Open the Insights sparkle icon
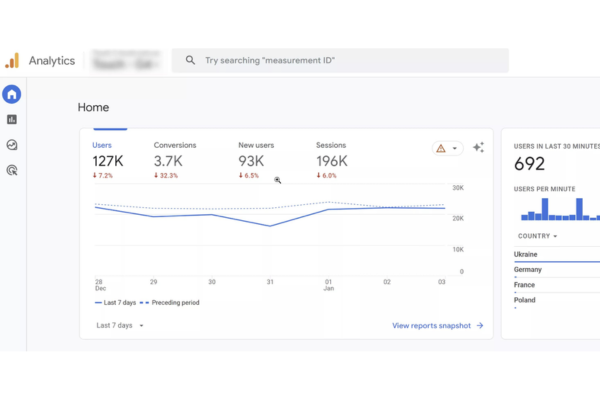 [478, 147]
